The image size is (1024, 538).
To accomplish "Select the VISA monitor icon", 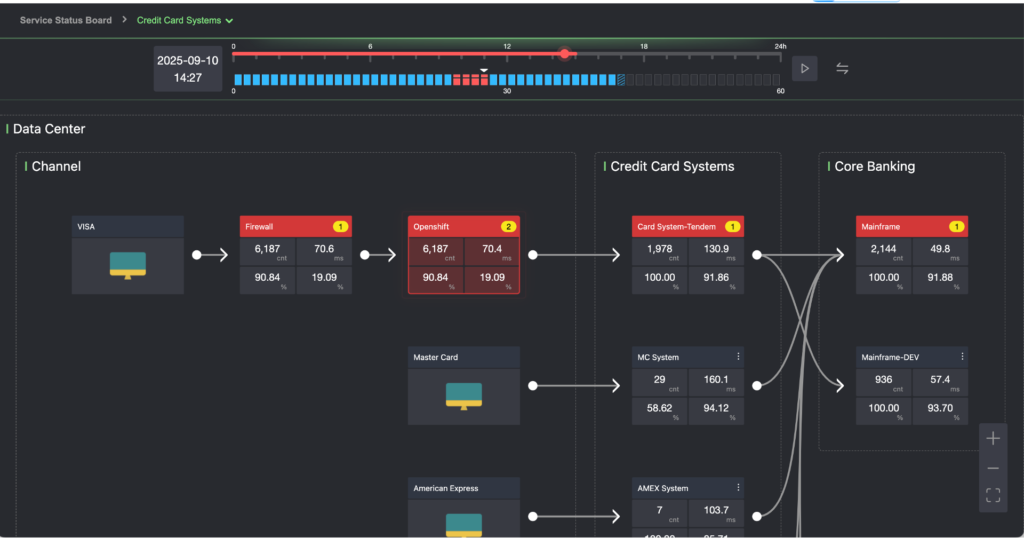I will 128,265.
